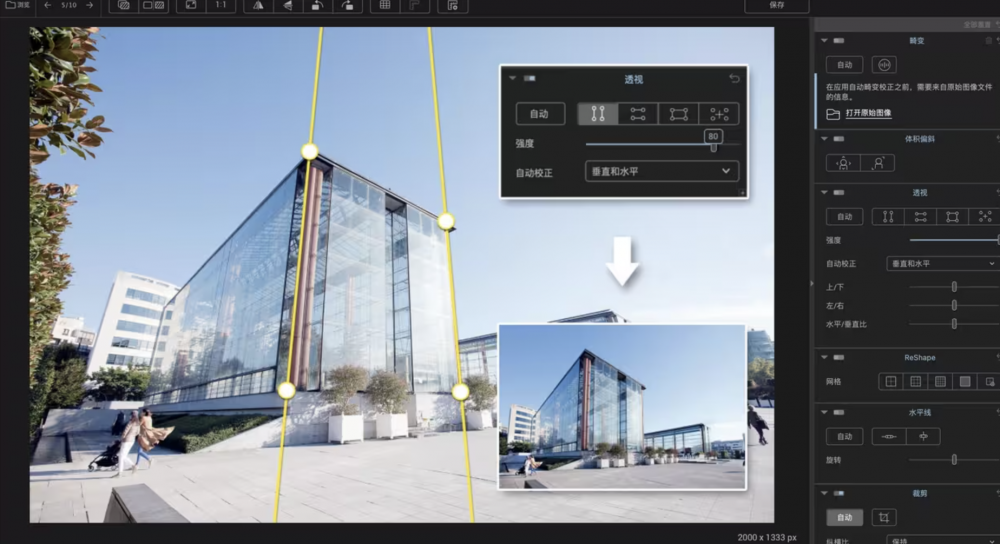Select horizontal/vertical volume deformation icon
The height and width of the screenshot is (544, 1000).
click(843, 163)
